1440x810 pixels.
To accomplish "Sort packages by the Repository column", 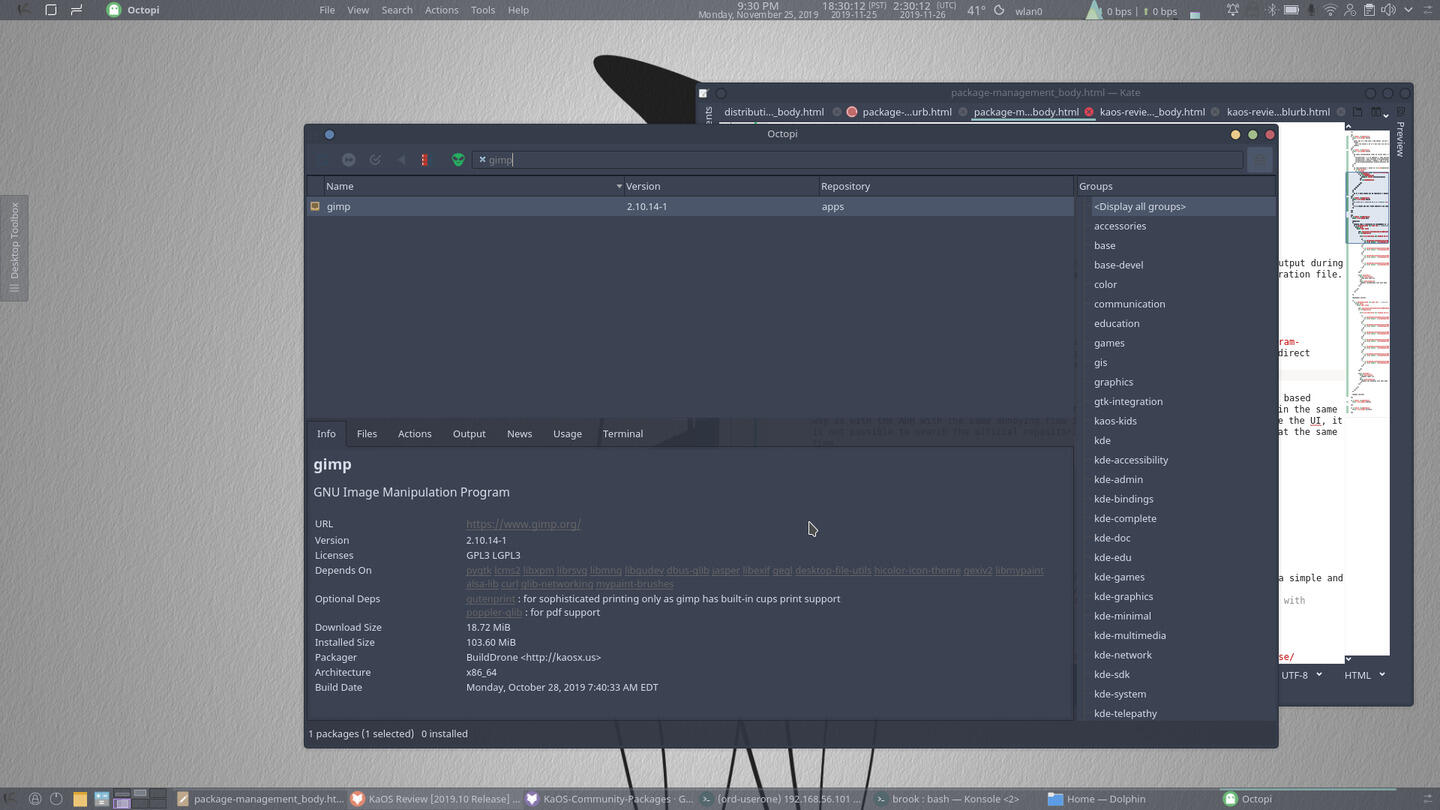I will tap(945, 186).
